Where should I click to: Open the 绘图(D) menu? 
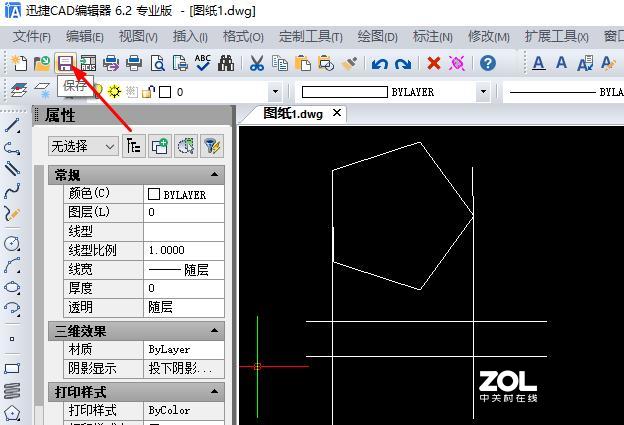click(x=377, y=37)
